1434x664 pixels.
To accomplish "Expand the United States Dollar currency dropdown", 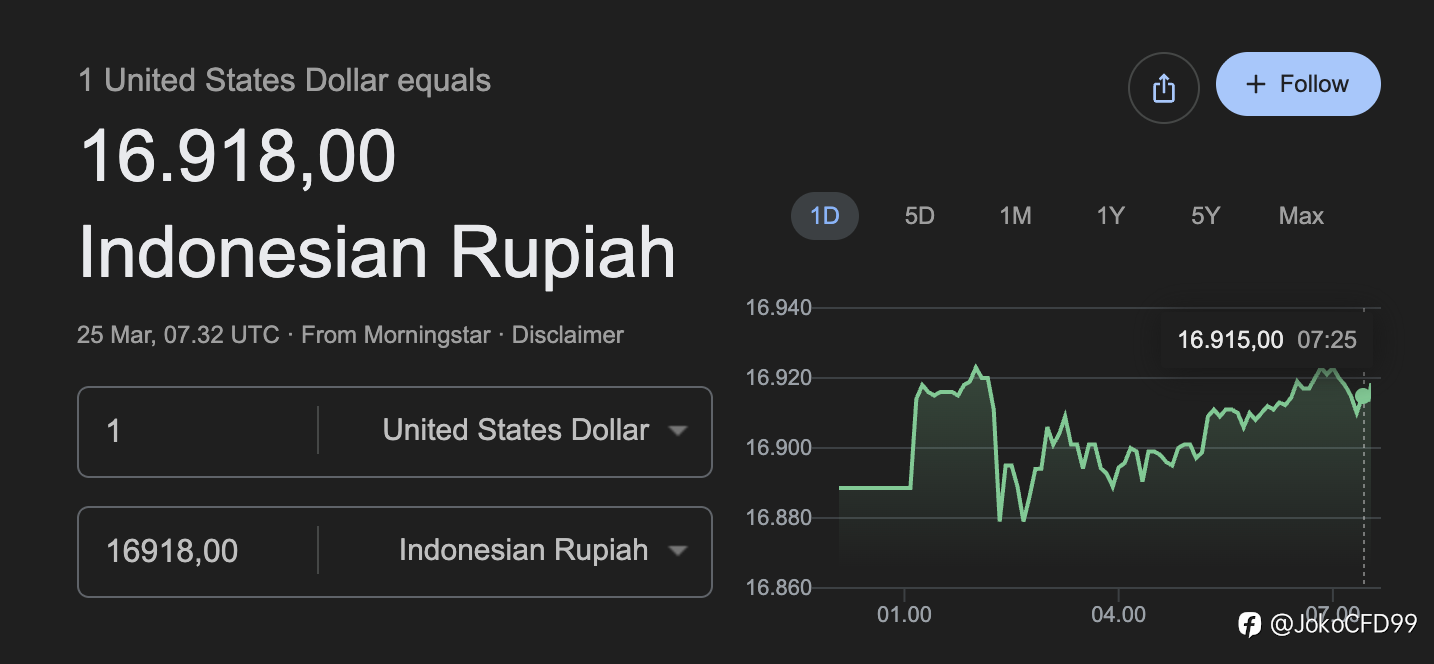I will point(530,431).
